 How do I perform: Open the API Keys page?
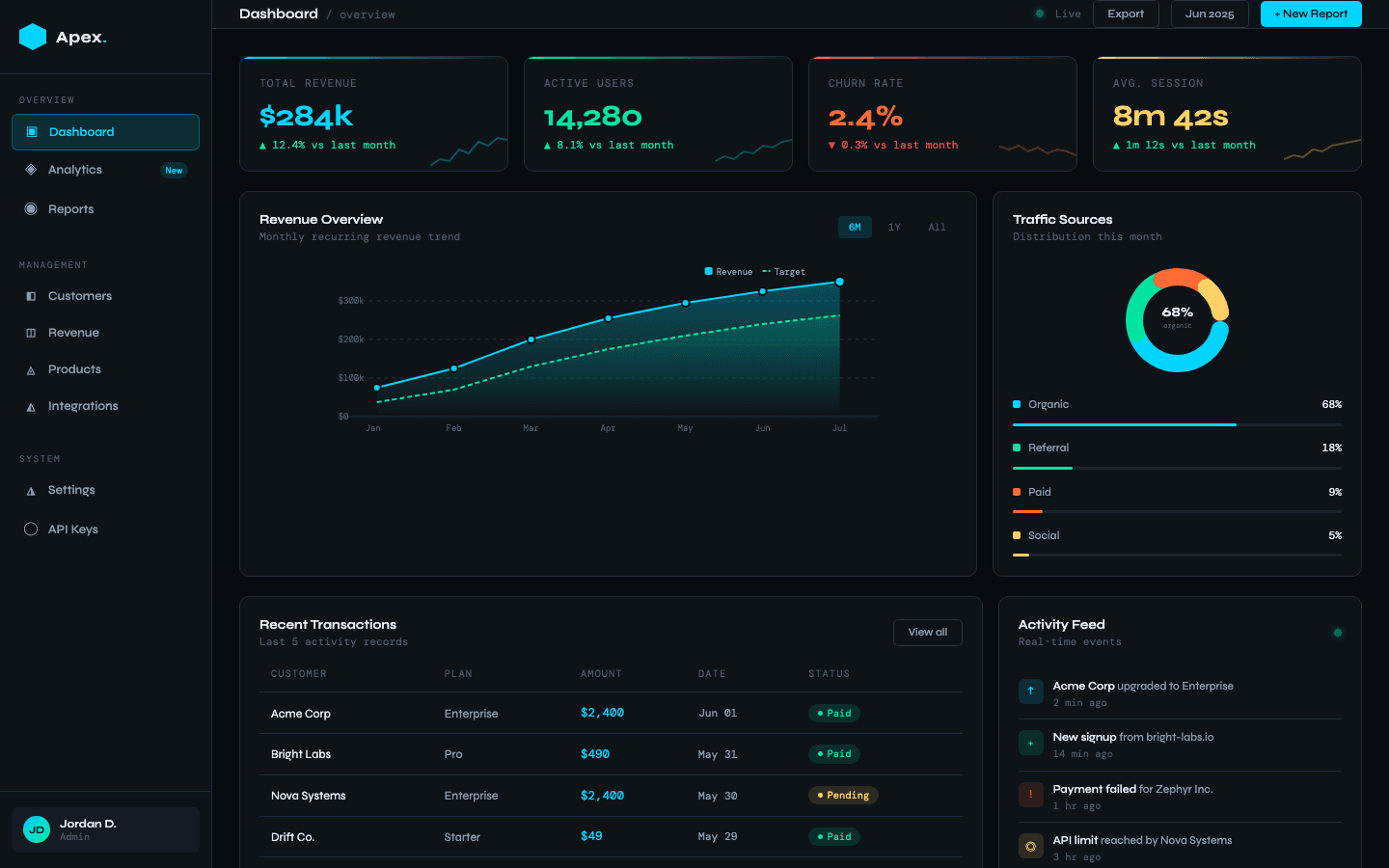pos(105,529)
